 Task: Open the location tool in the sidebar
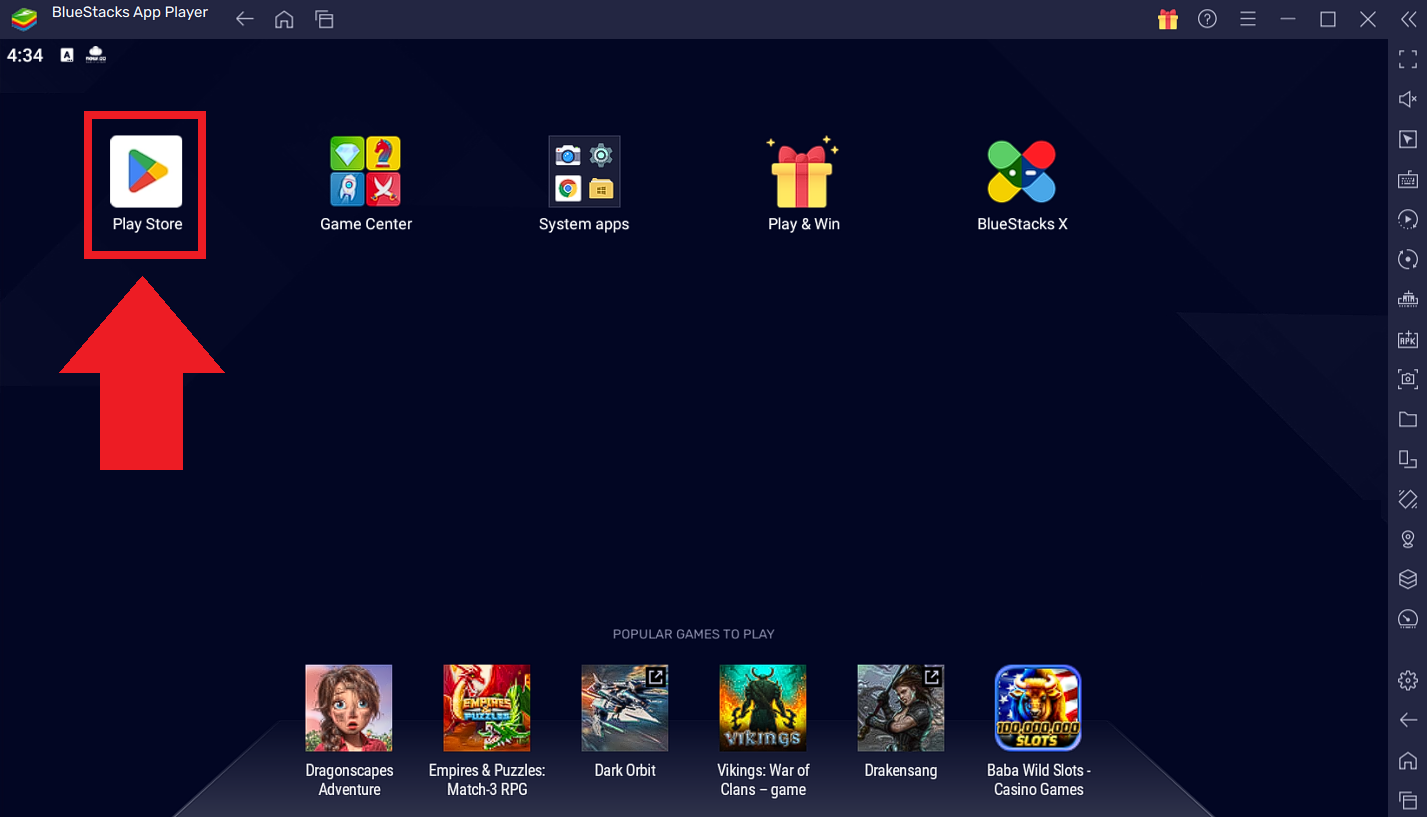(1407, 539)
